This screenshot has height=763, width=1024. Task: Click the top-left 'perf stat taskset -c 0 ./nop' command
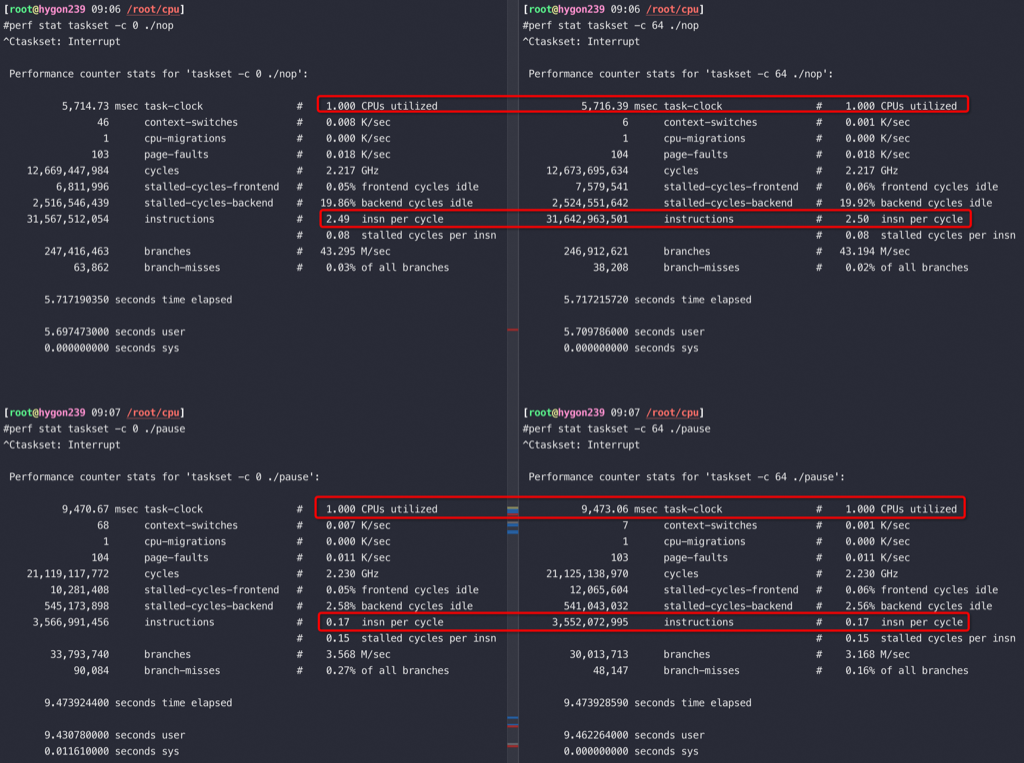click(88, 26)
